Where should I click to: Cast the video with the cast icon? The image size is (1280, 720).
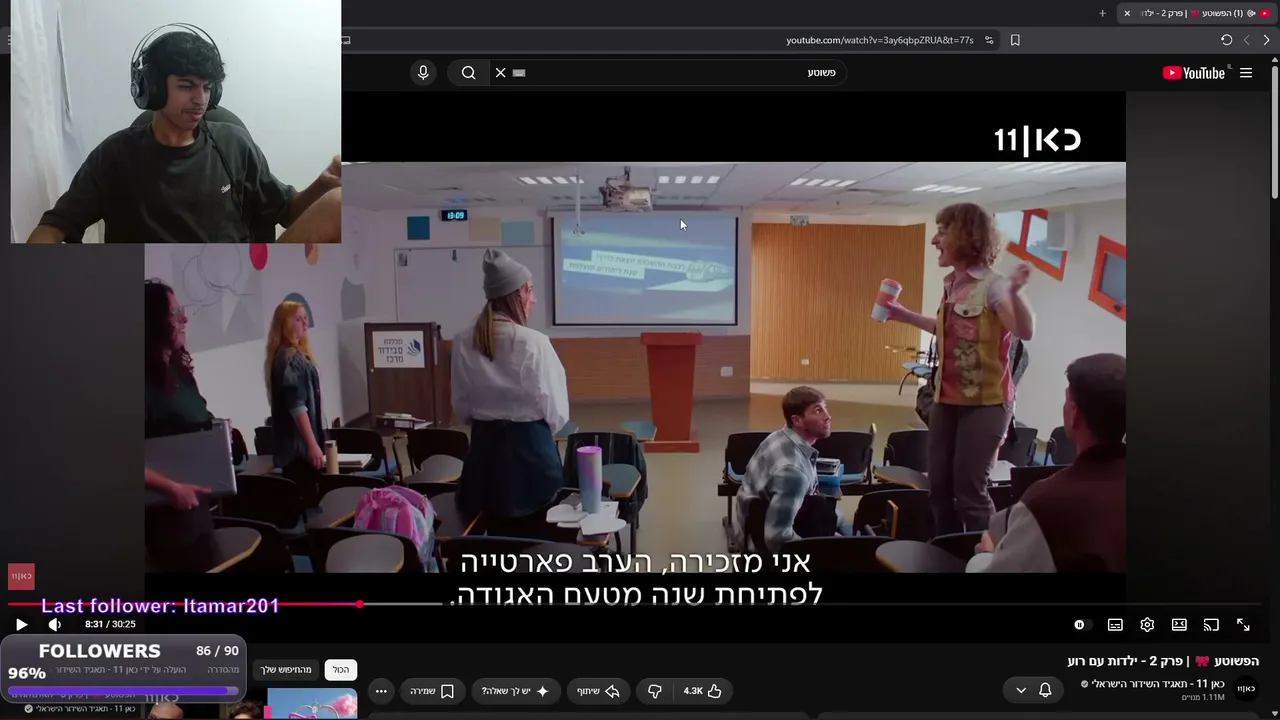coord(1211,625)
